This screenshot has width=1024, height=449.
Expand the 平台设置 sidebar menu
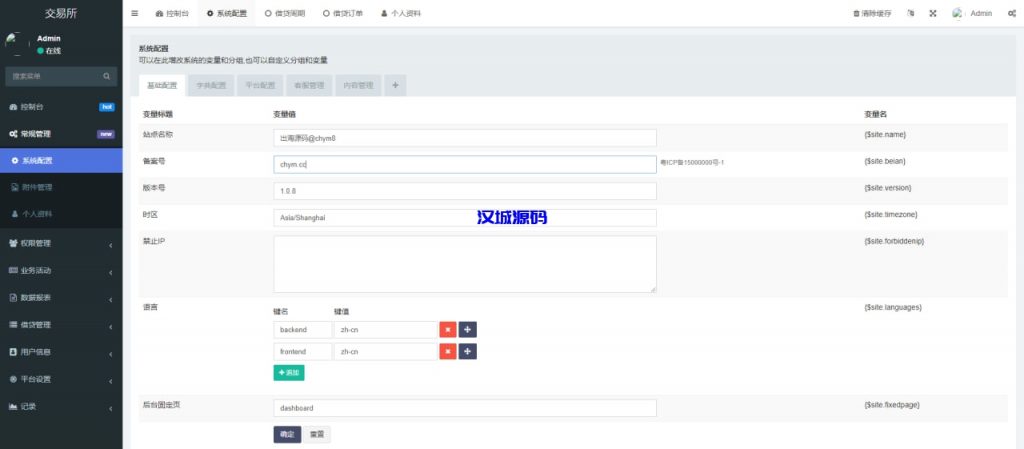(x=60, y=379)
